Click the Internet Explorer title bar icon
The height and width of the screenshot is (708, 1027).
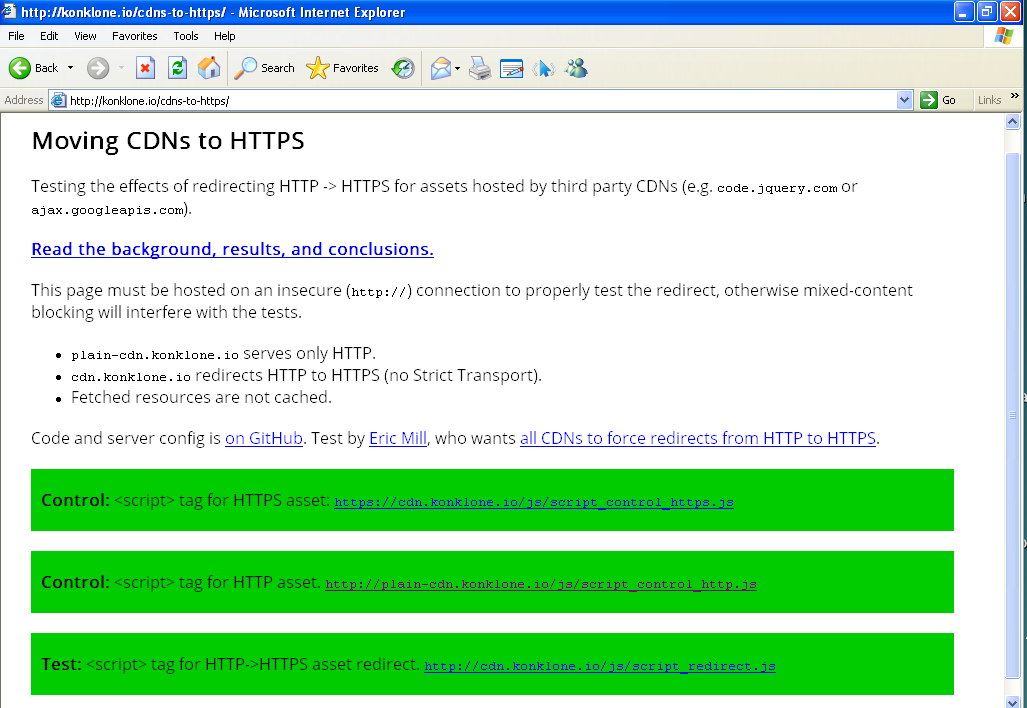[9, 11]
